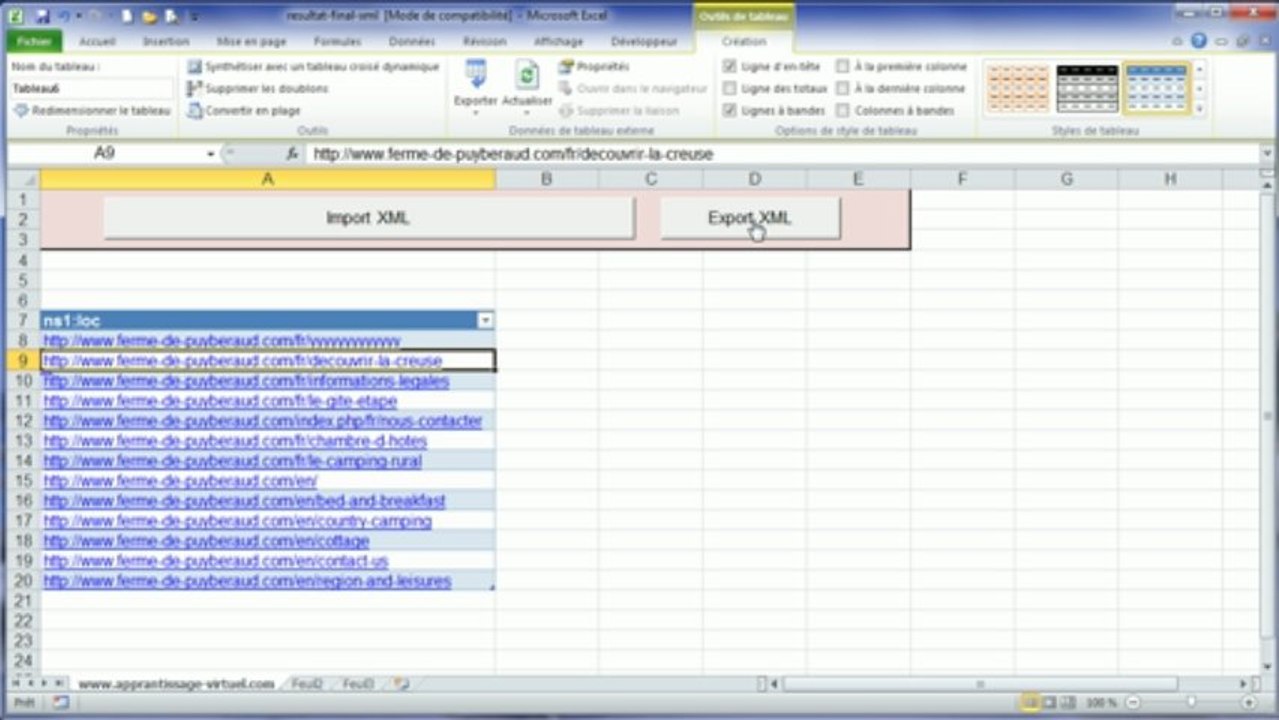1279x720 pixels.
Task: Switch to Normal view in status bar
Action: 1030,703
